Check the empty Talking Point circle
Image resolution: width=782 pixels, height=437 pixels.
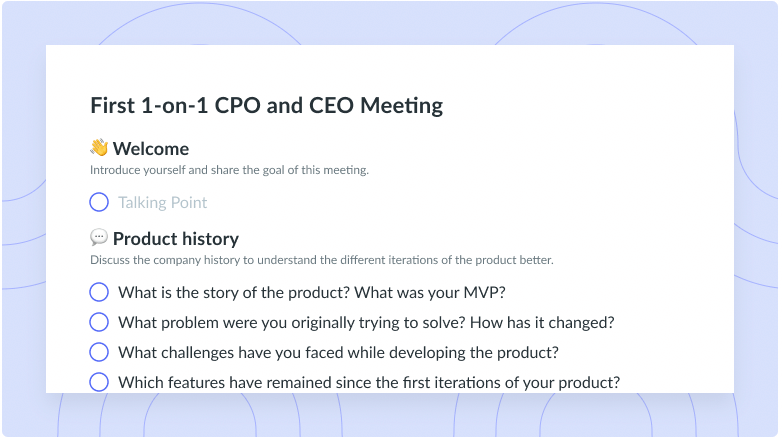point(99,202)
